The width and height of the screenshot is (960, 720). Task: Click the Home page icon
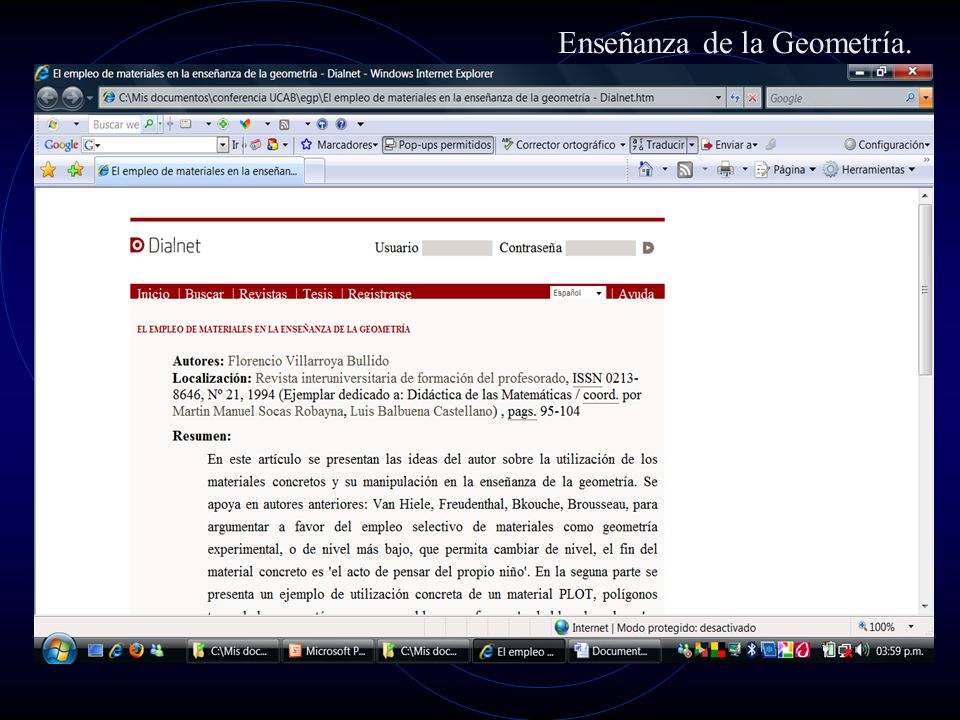645,169
